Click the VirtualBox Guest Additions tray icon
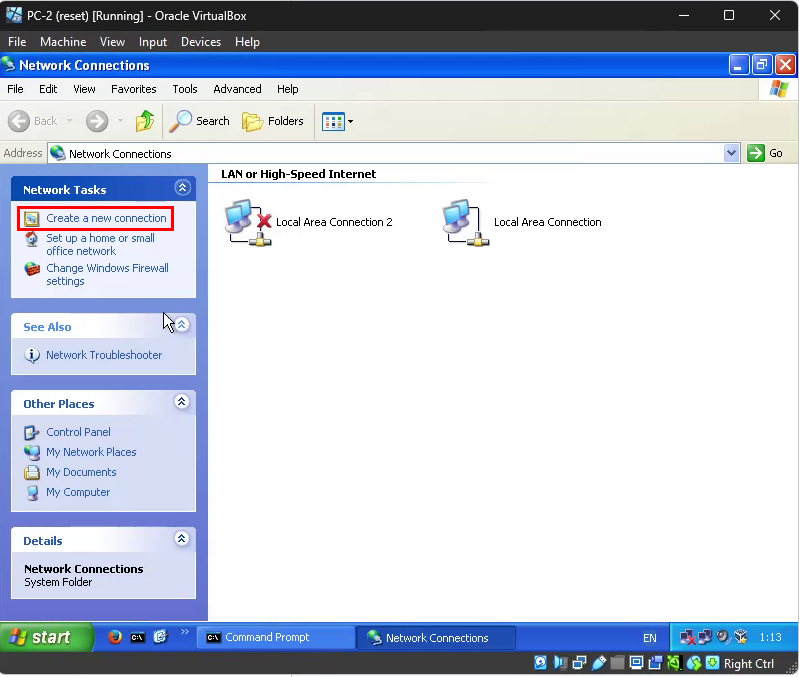Image resolution: width=799 pixels, height=677 pixels. 741,637
